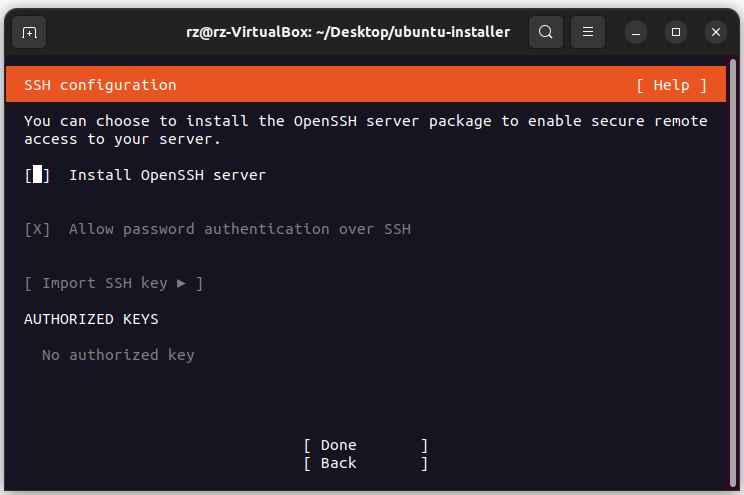The width and height of the screenshot is (744, 495).
Task: Open a new terminal tab
Action: coord(30,32)
